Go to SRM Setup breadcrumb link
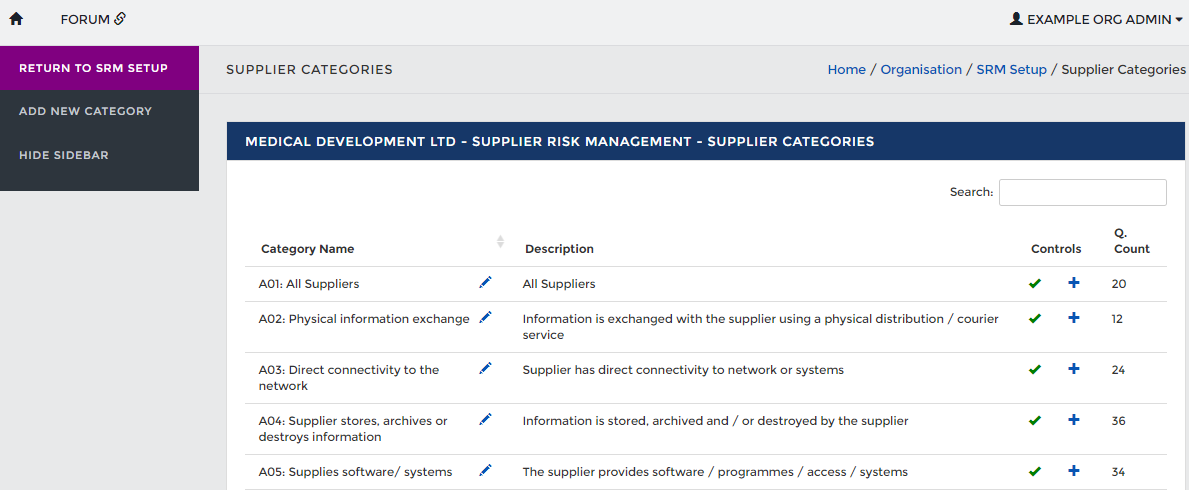This screenshot has height=490, width=1189. click(1011, 70)
